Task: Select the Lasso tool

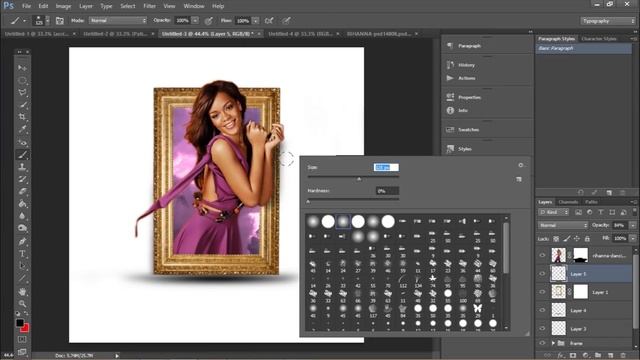Action: [x=22, y=92]
